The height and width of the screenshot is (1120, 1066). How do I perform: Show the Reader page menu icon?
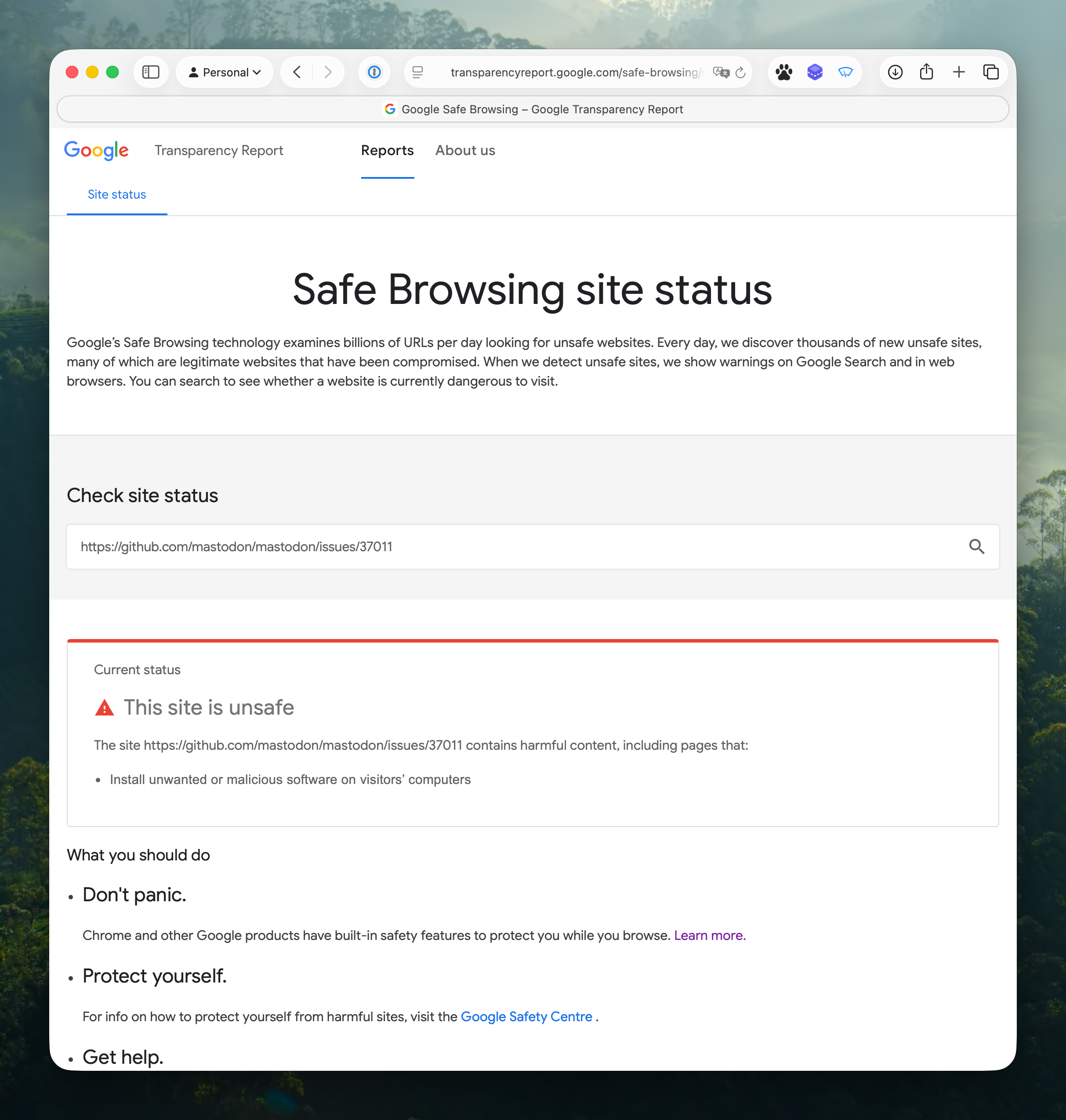417,72
